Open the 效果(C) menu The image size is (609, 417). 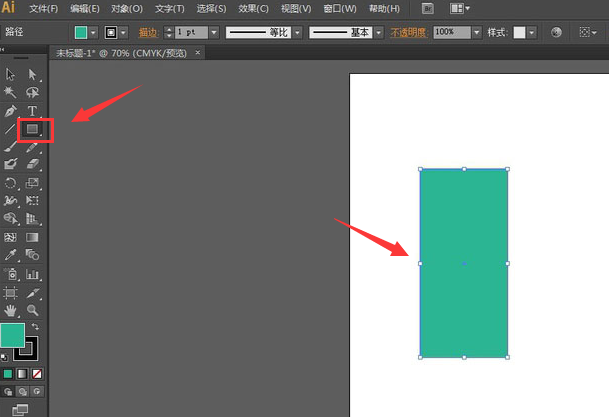coord(254,8)
